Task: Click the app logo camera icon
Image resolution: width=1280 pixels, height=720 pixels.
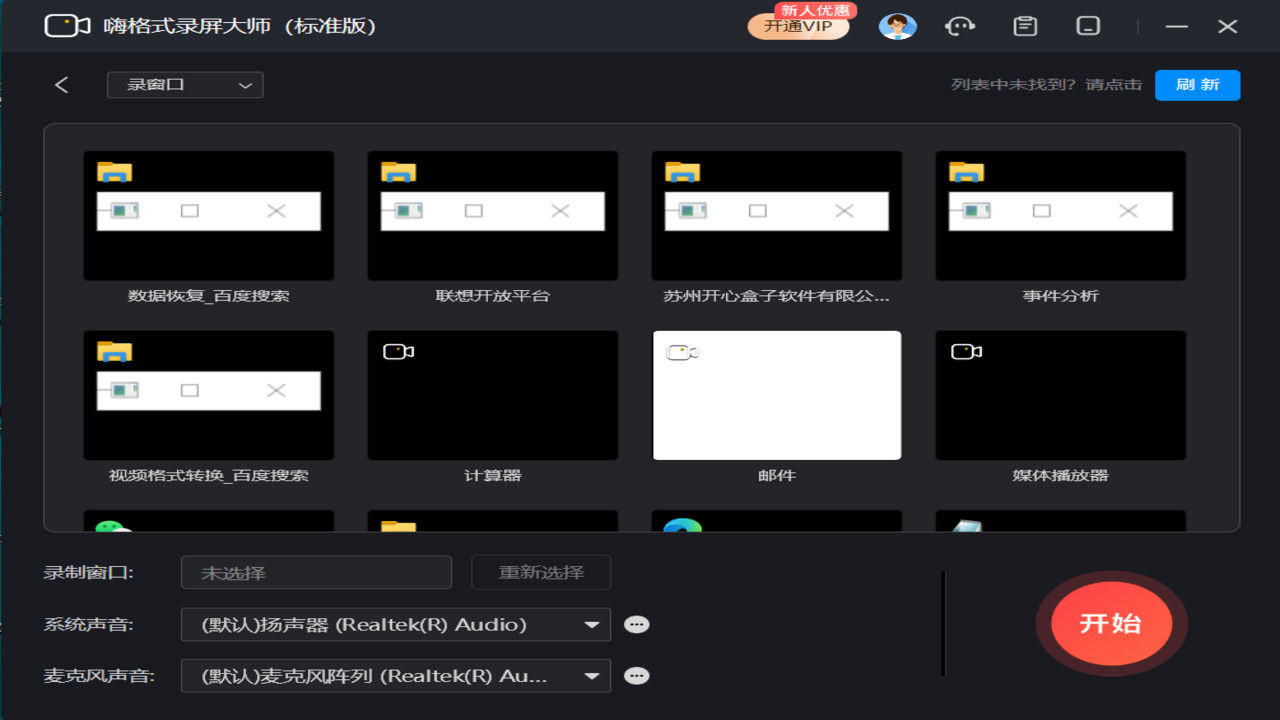Action: tap(67, 26)
